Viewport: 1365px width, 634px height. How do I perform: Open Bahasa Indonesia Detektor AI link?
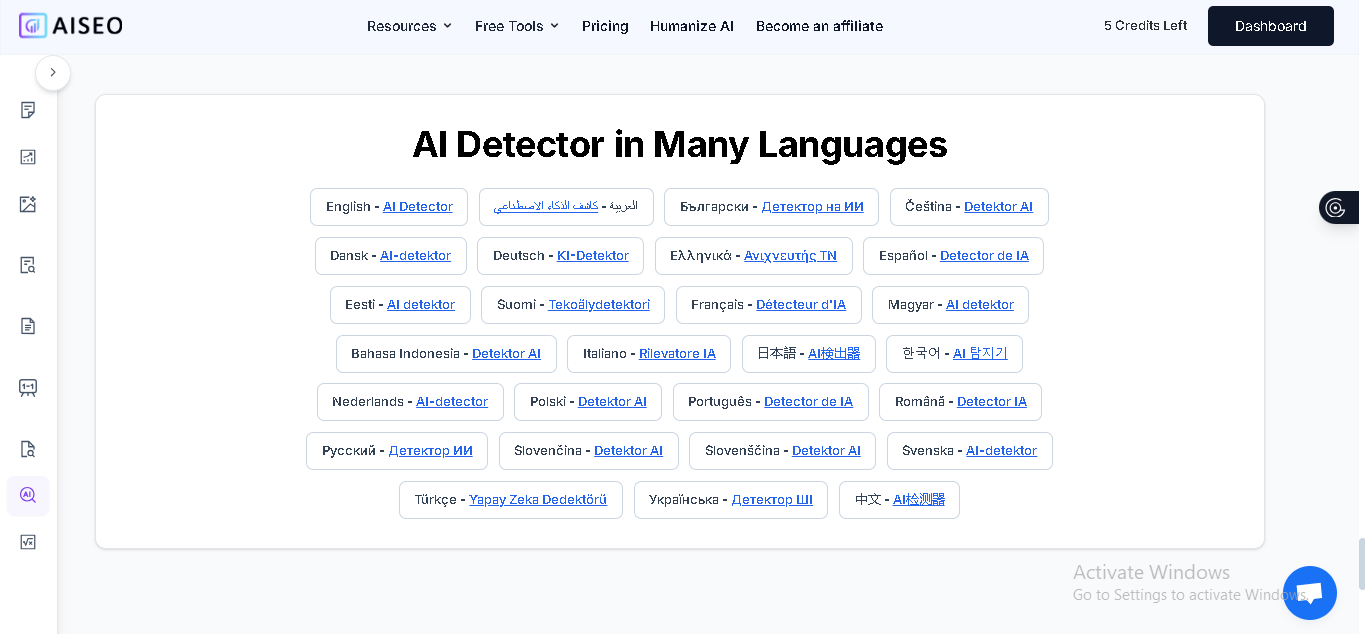(506, 354)
